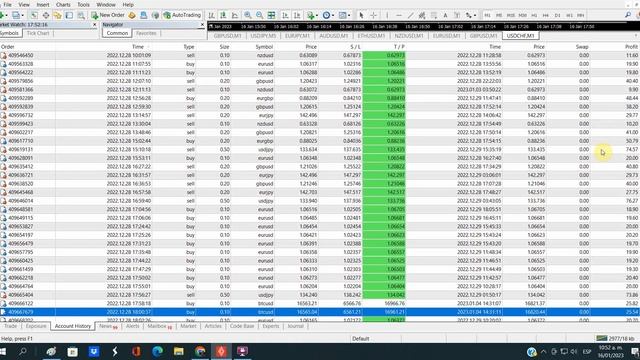Open the Strategy Tester icon
640x360 pixels.
point(81,16)
